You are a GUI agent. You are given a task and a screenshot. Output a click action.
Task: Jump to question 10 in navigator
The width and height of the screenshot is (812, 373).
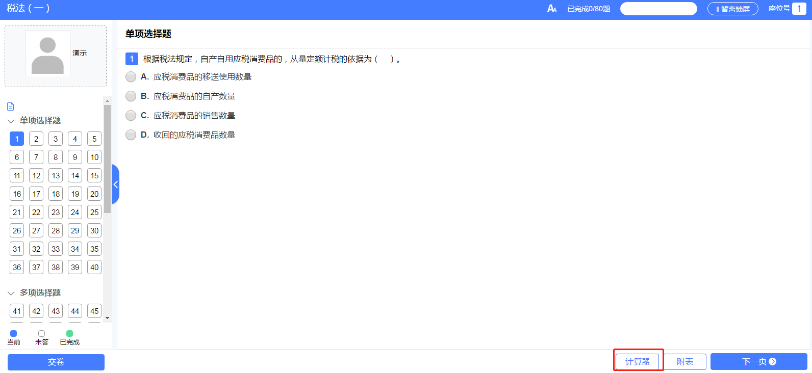tap(94, 157)
